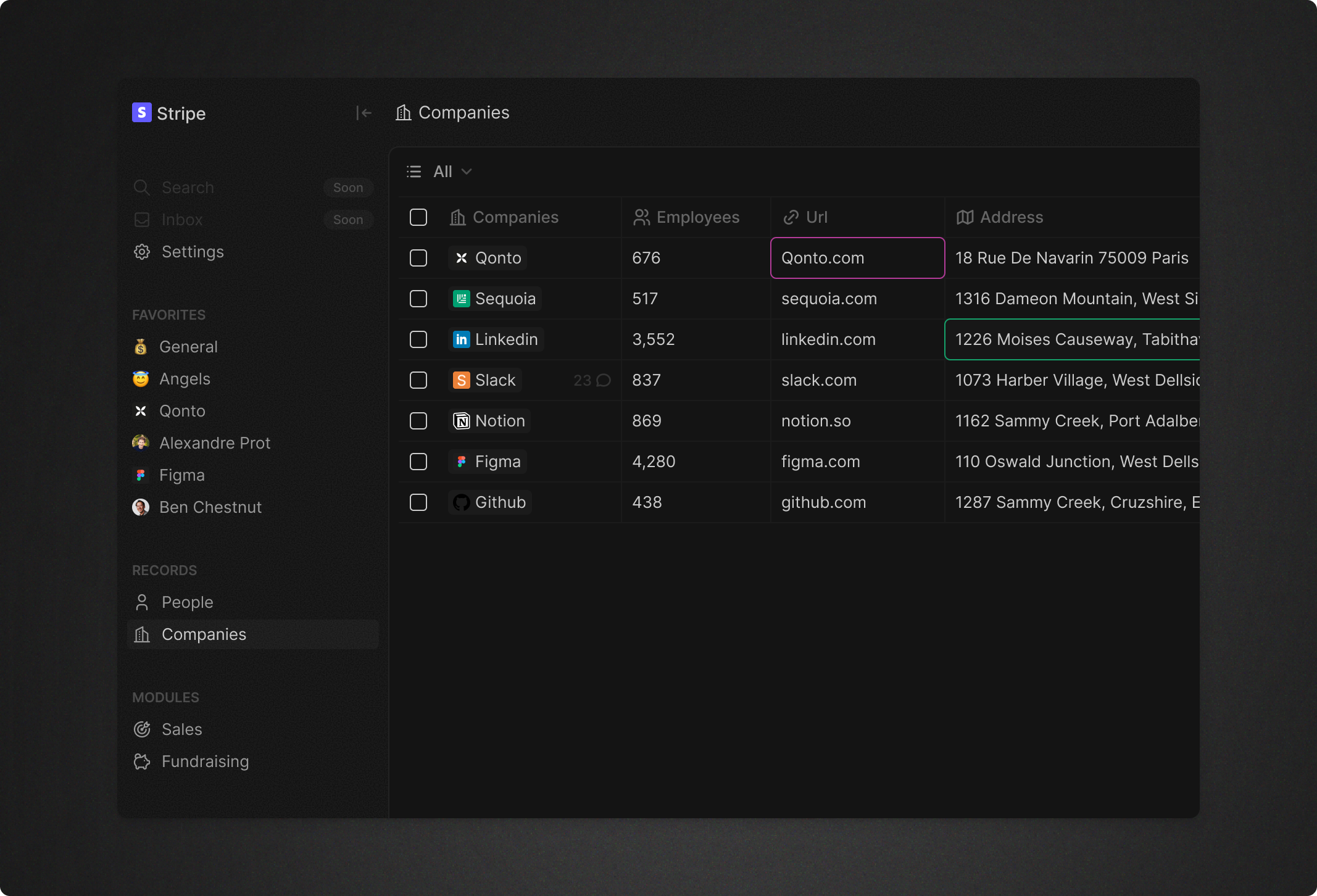The image size is (1317, 896).
Task: Click the Fundraising piggy bank icon
Action: click(x=142, y=761)
